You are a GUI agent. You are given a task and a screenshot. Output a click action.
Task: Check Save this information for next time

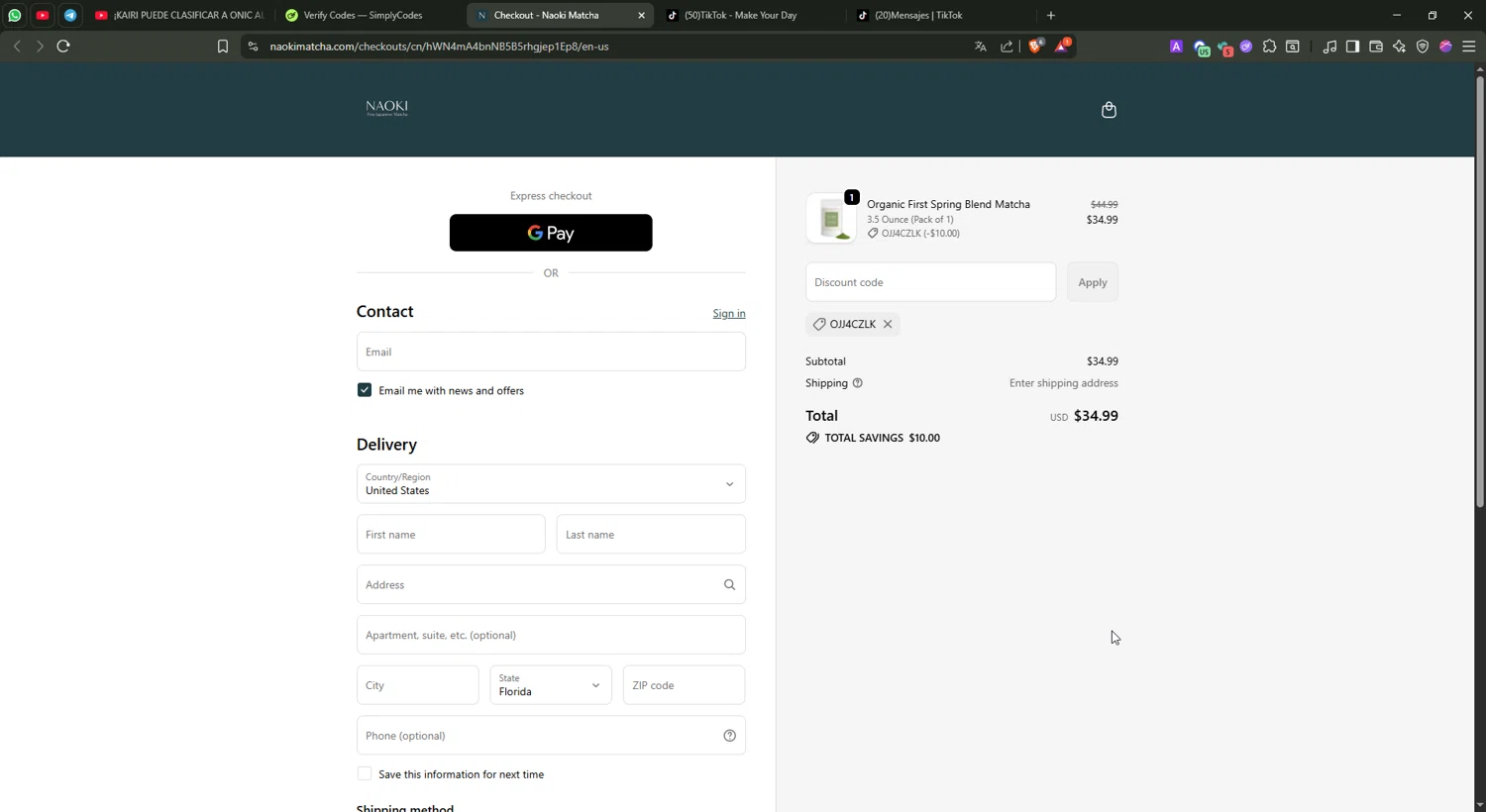tap(365, 774)
